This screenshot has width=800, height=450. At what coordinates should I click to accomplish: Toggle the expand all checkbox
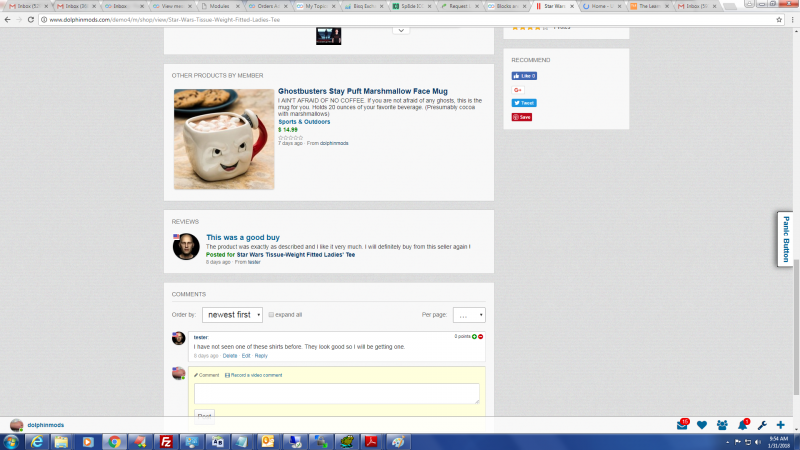point(271,315)
